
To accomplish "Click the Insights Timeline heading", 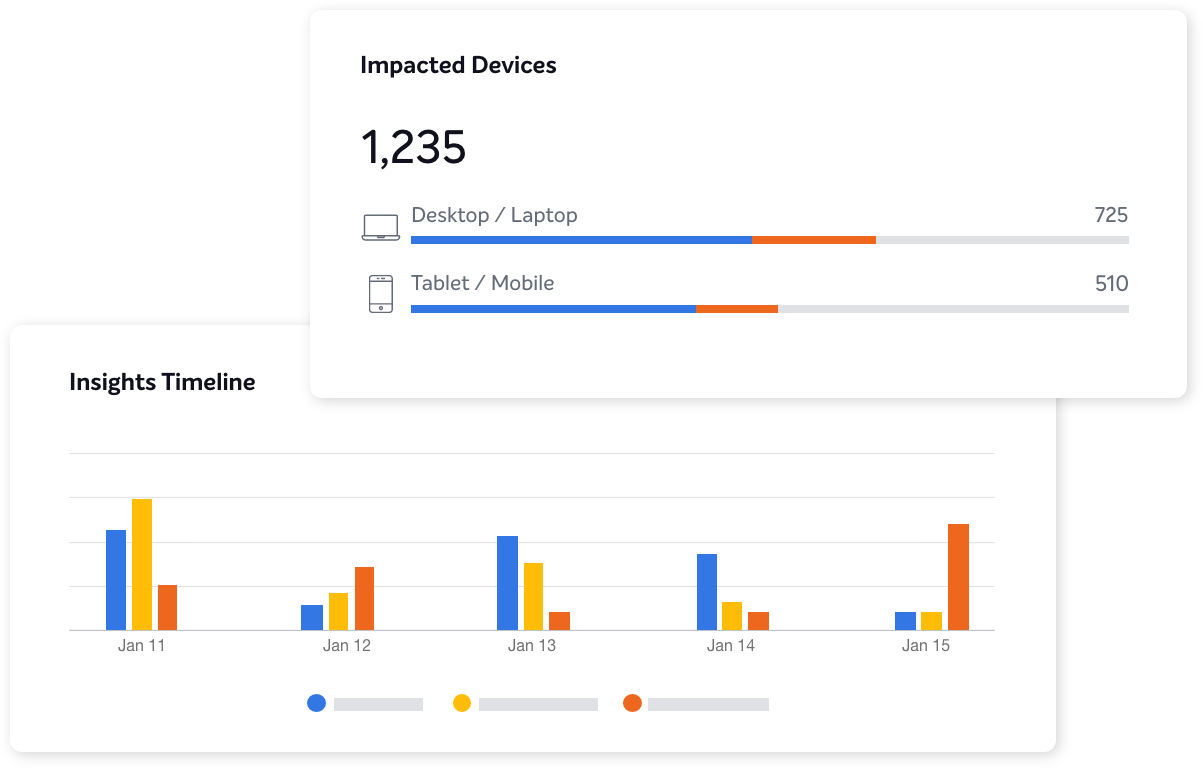I will (x=162, y=382).
